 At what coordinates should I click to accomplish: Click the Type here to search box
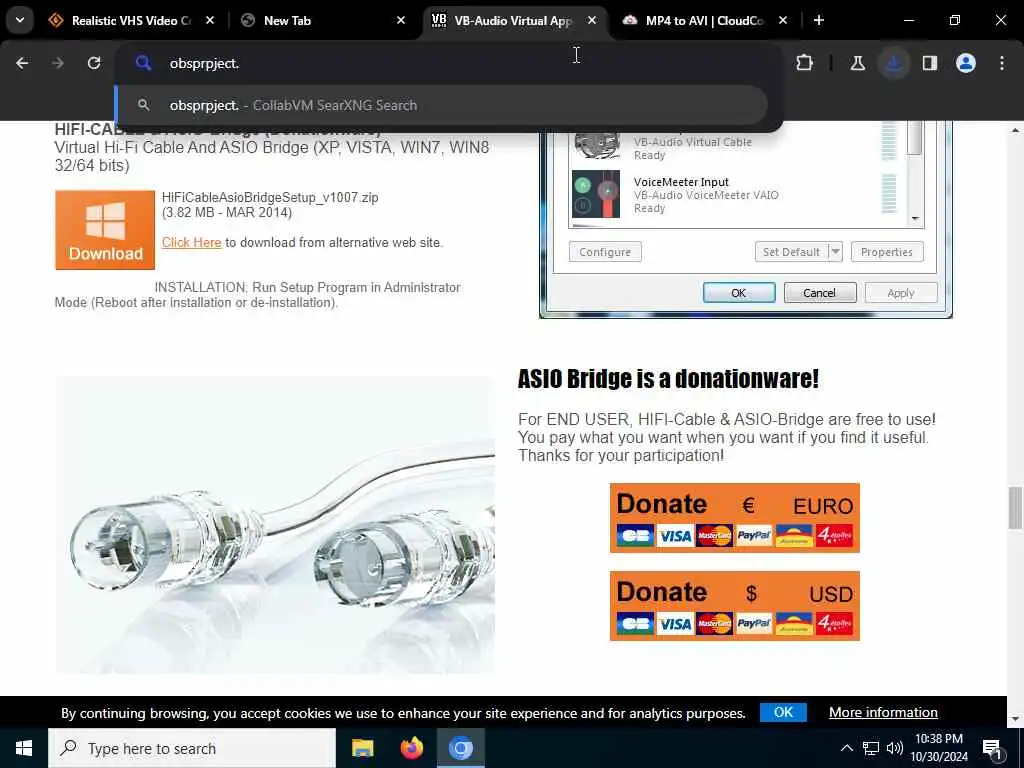click(x=192, y=748)
